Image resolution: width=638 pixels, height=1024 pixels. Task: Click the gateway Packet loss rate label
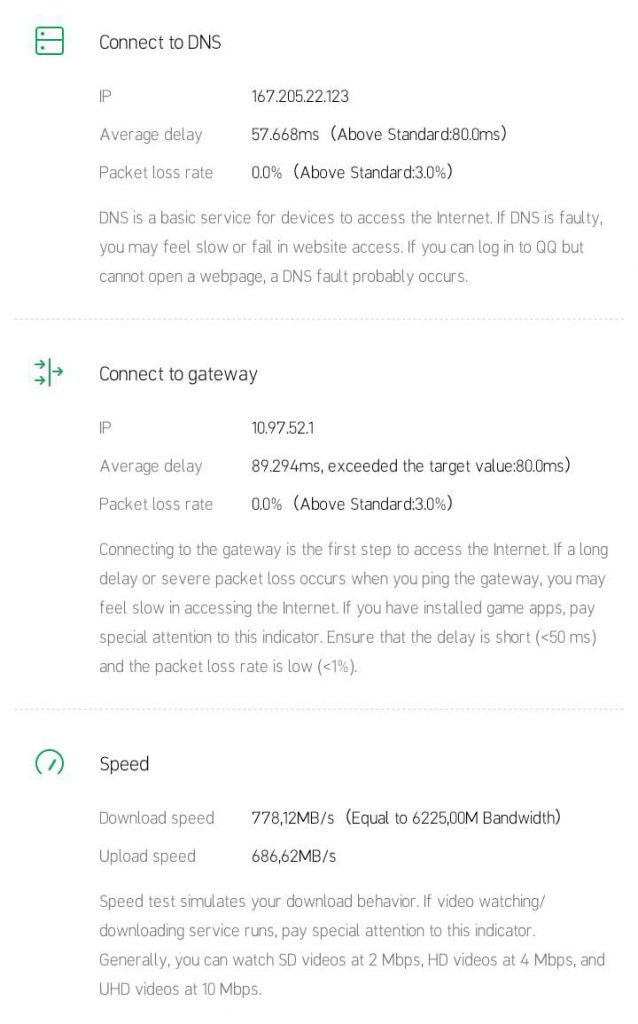coord(156,504)
